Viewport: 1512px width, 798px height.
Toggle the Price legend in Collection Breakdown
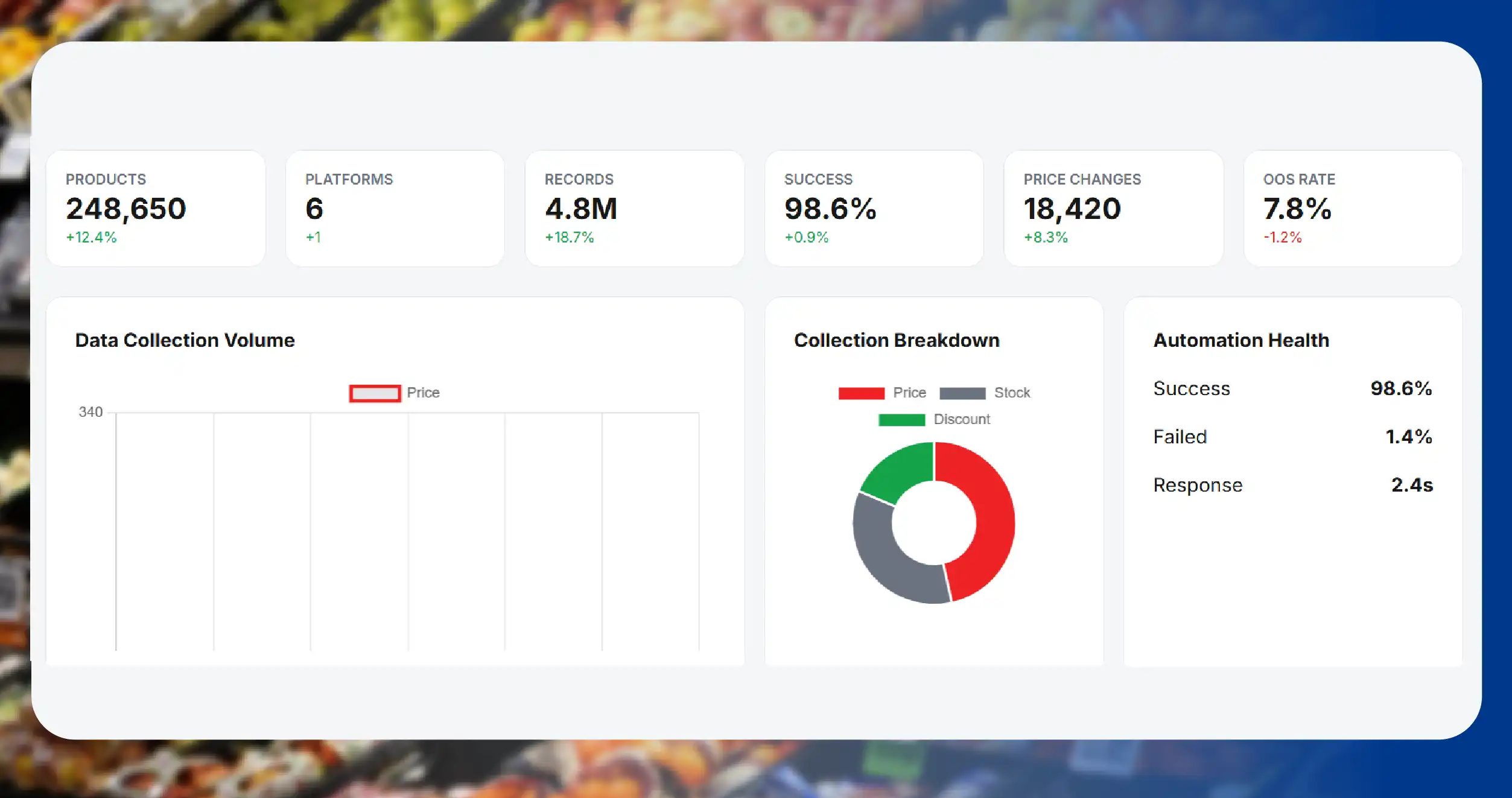(882, 393)
